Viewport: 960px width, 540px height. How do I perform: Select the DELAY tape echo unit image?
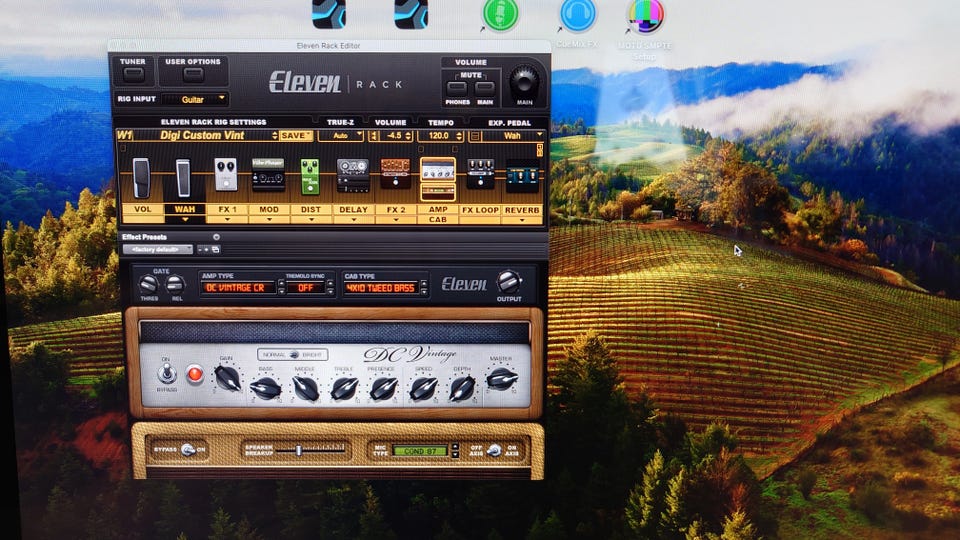pos(353,175)
